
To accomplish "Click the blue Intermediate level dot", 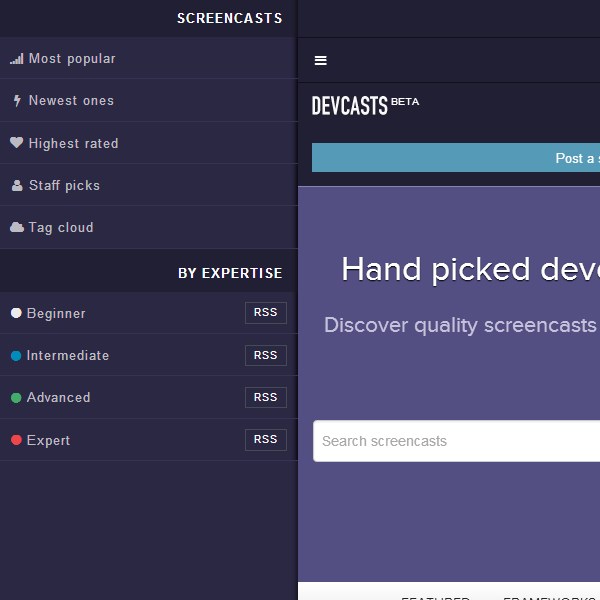I will [x=16, y=356].
